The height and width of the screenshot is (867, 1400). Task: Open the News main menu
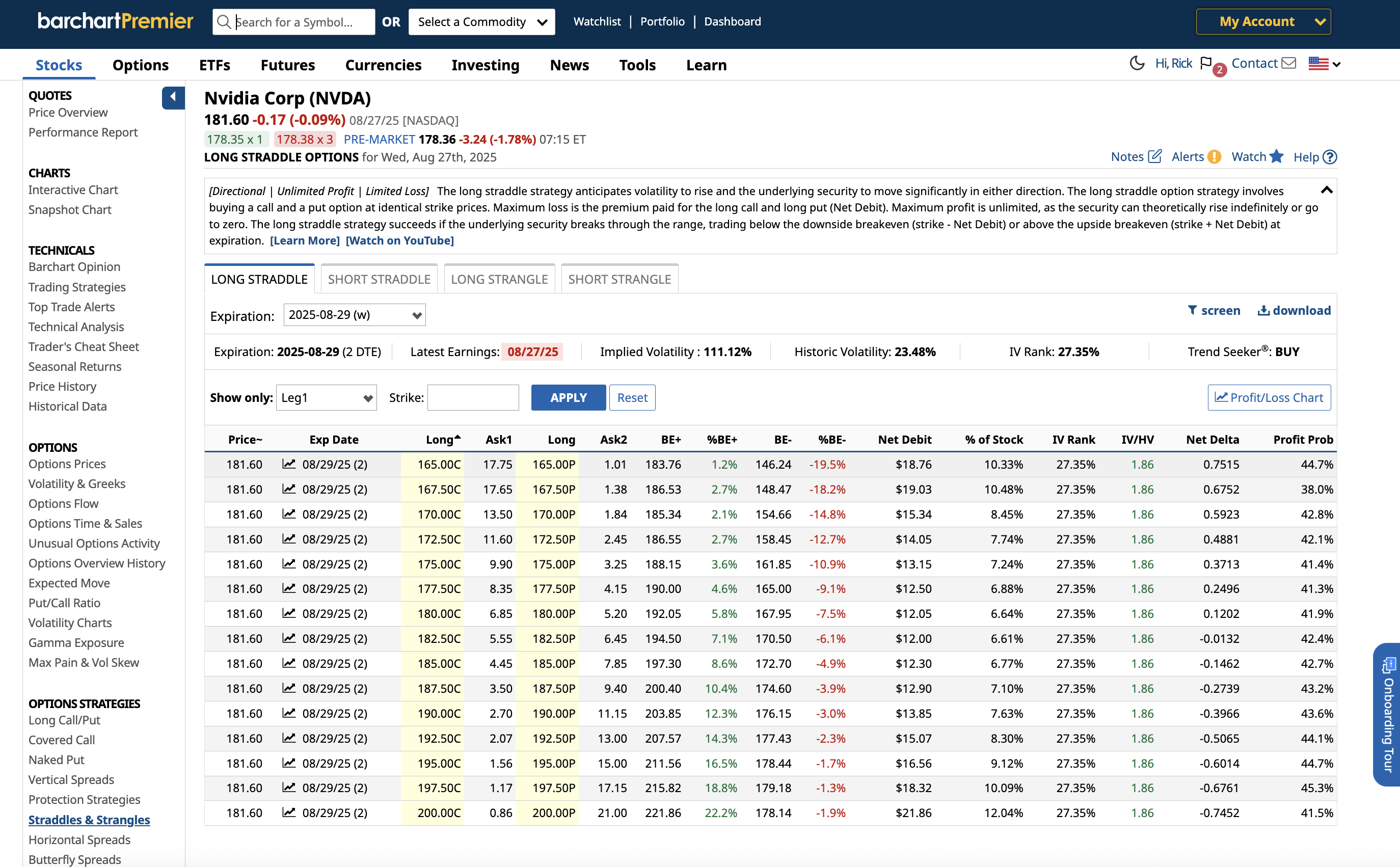point(569,65)
